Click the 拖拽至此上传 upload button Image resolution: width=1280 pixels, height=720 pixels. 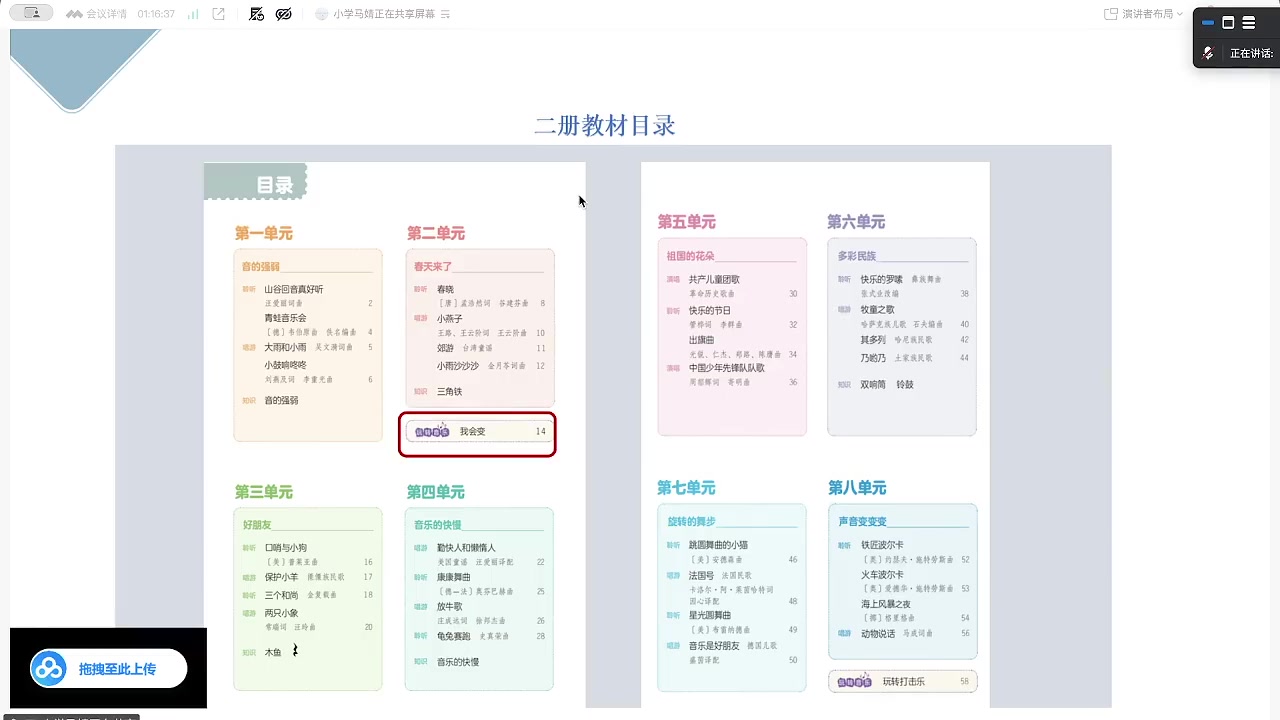108,669
